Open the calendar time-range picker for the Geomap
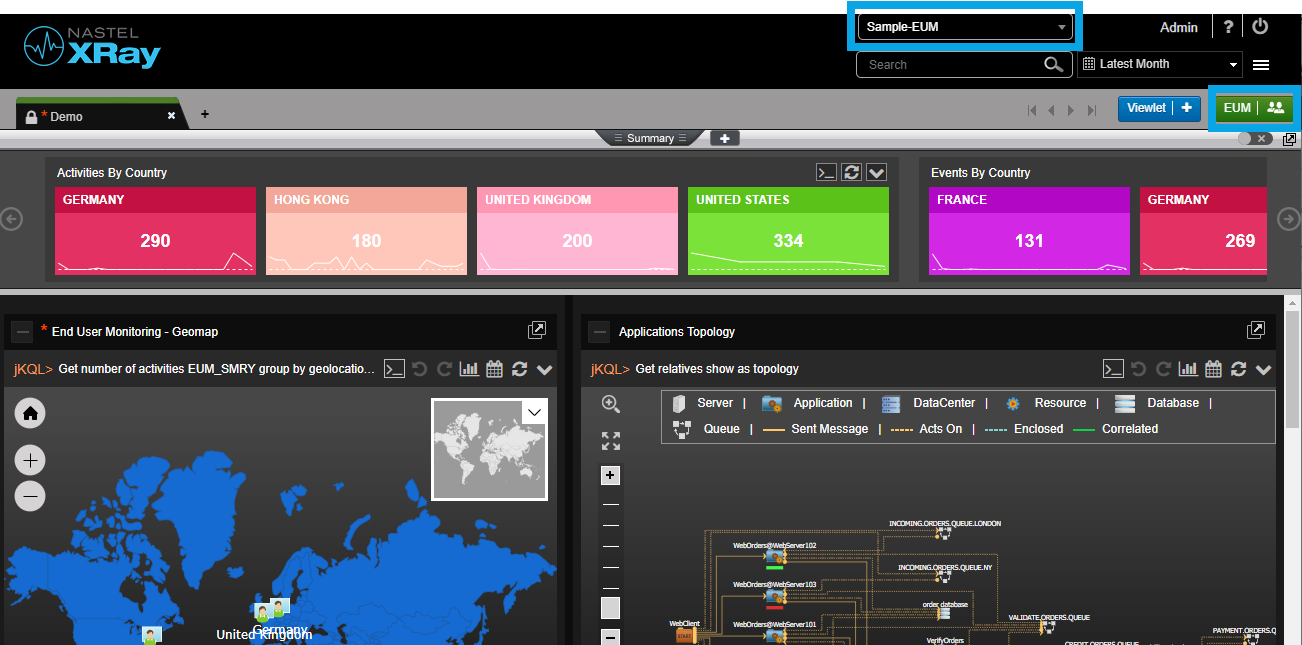The width and height of the screenshot is (1302, 645). point(494,368)
